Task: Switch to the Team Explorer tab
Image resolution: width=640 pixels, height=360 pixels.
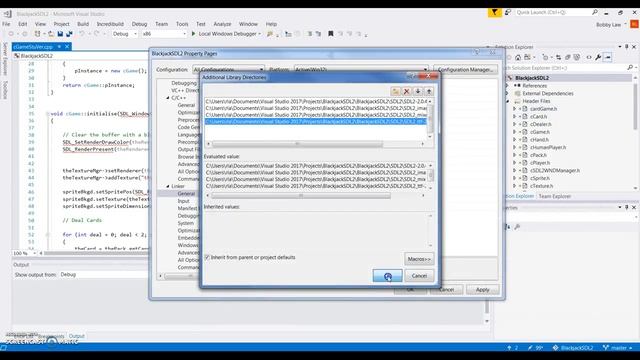Action: pyautogui.click(x=555, y=196)
